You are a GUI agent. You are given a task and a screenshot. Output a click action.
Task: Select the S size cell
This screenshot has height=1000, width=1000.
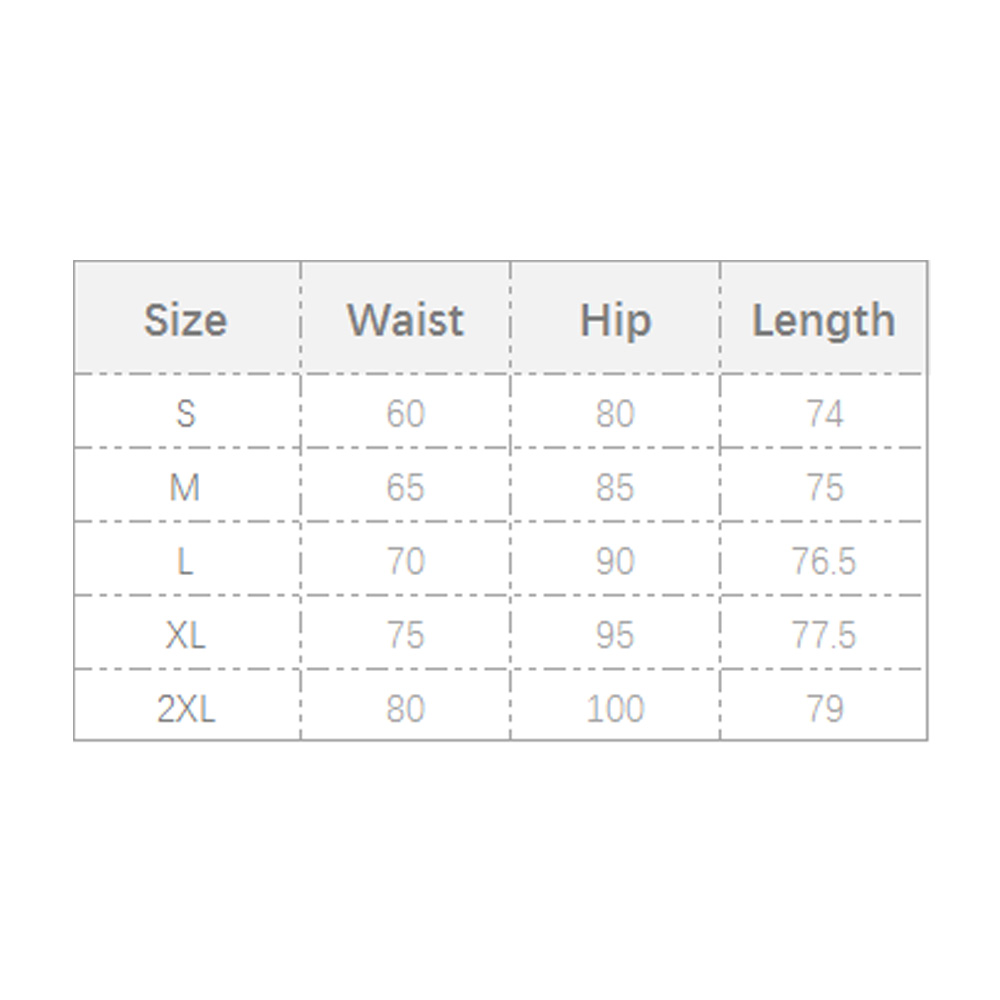pos(185,413)
